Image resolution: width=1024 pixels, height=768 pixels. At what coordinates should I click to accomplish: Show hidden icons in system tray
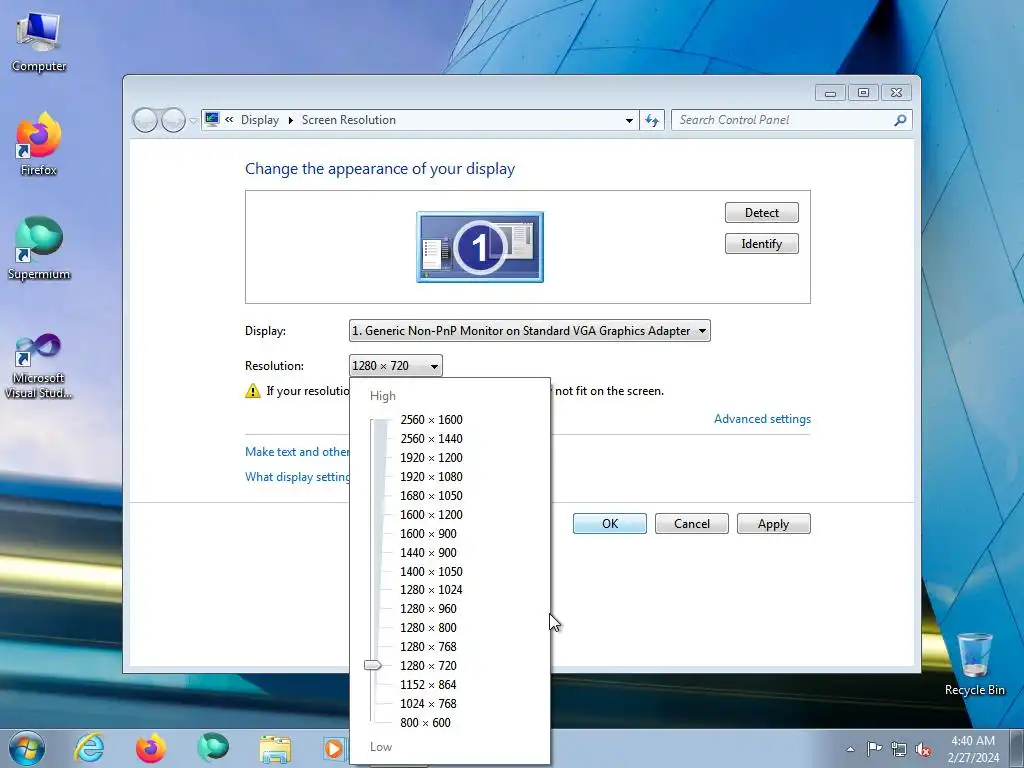(850, 749)
